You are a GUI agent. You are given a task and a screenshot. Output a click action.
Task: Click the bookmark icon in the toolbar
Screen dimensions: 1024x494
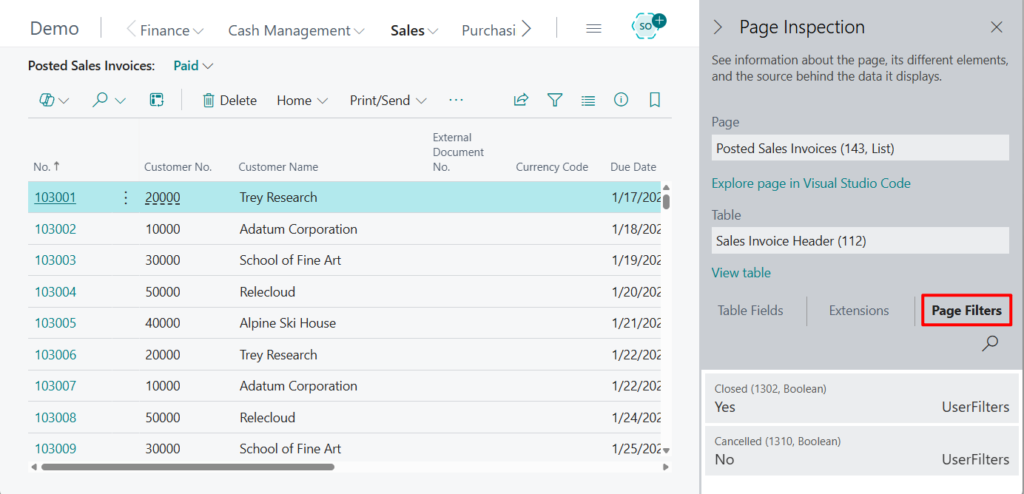[x=655, y=100]
